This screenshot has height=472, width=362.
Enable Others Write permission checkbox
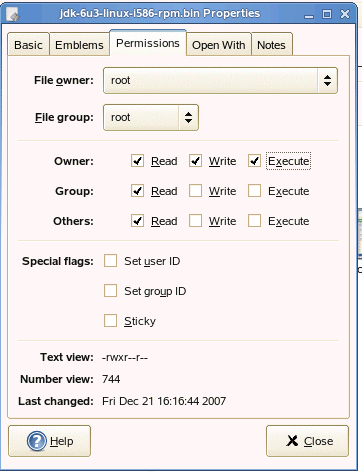(x=195, y=221)
